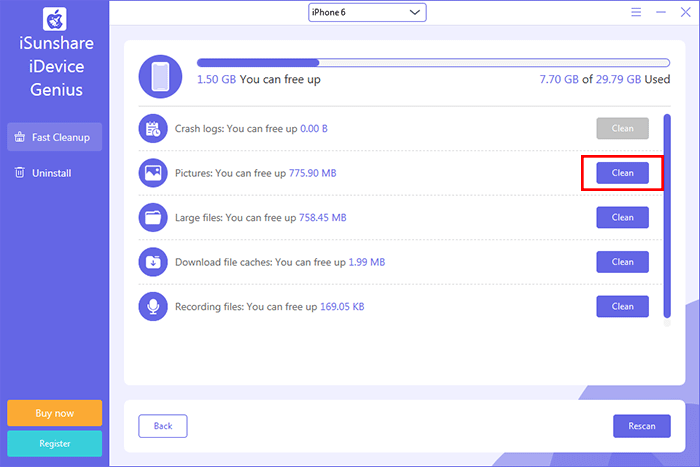The width and height of the screenshot is (700, 467).
Task: Click the Crash logs calendar icon
Action: (153, 129)
